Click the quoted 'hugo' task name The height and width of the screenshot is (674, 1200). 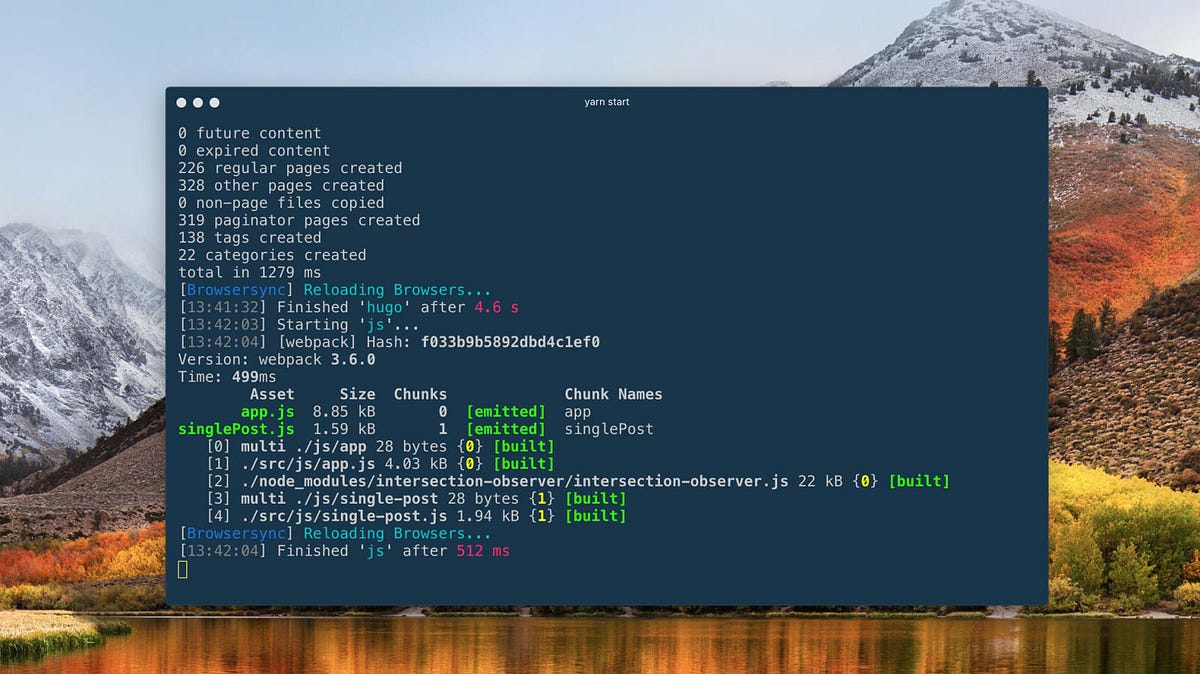385,307
